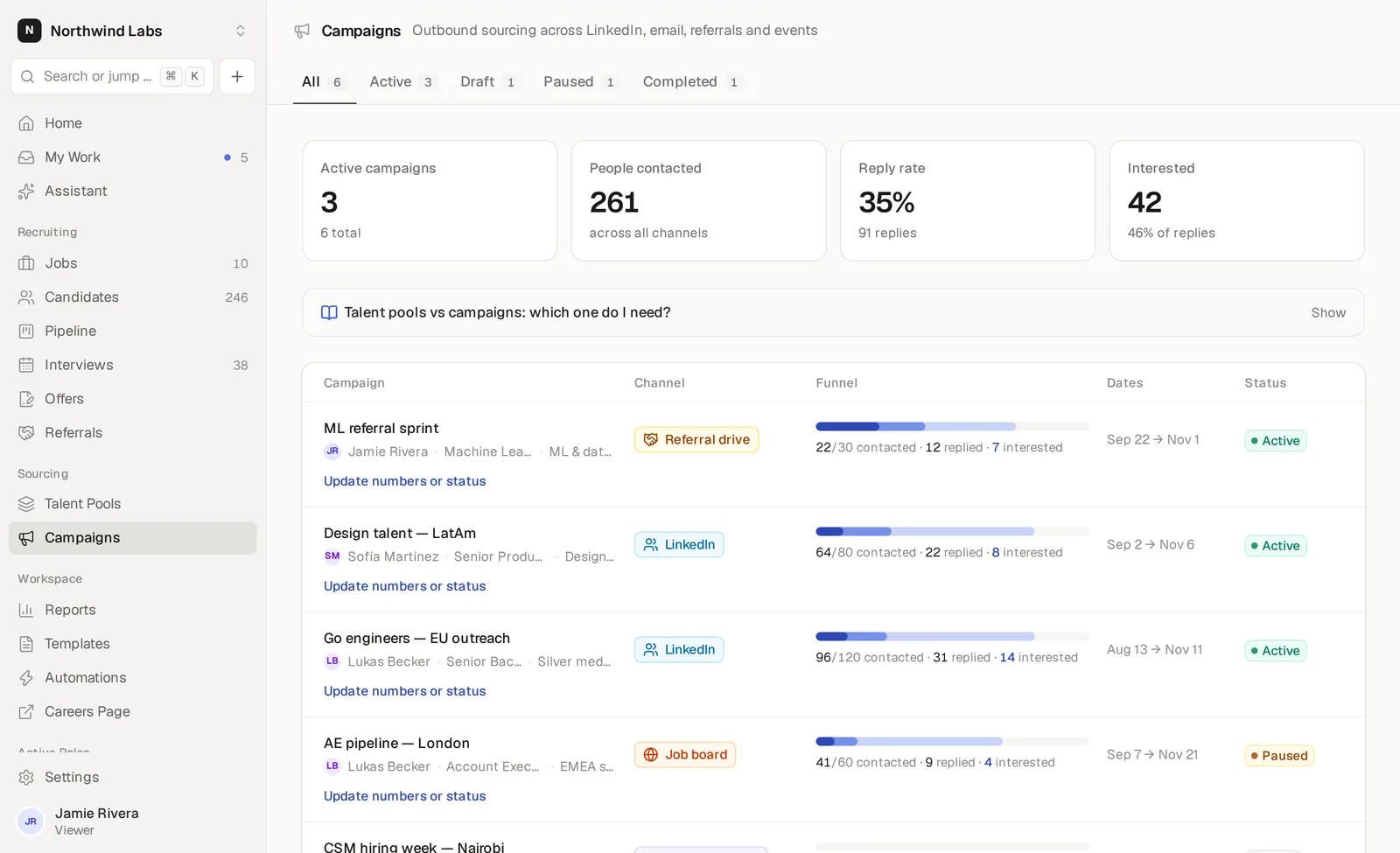Open Talent Pools via its layers icon
The width and height of the screenshot is (1400, 853).
tap(26, 504)
